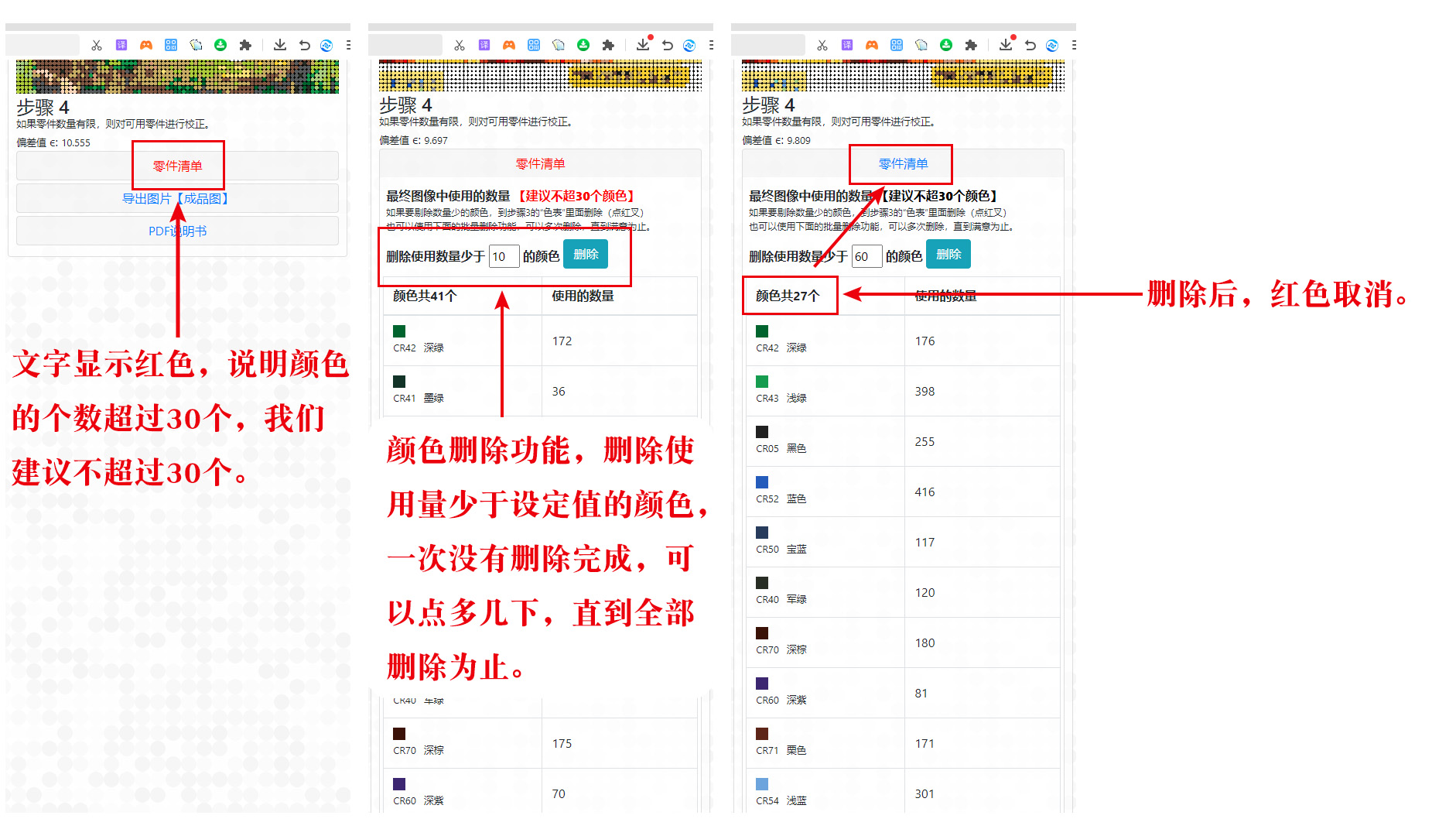Screen dimensions: 1456x836
Task: Click the 导出图片【成品图】 export button
Action: tap(177, 199)
